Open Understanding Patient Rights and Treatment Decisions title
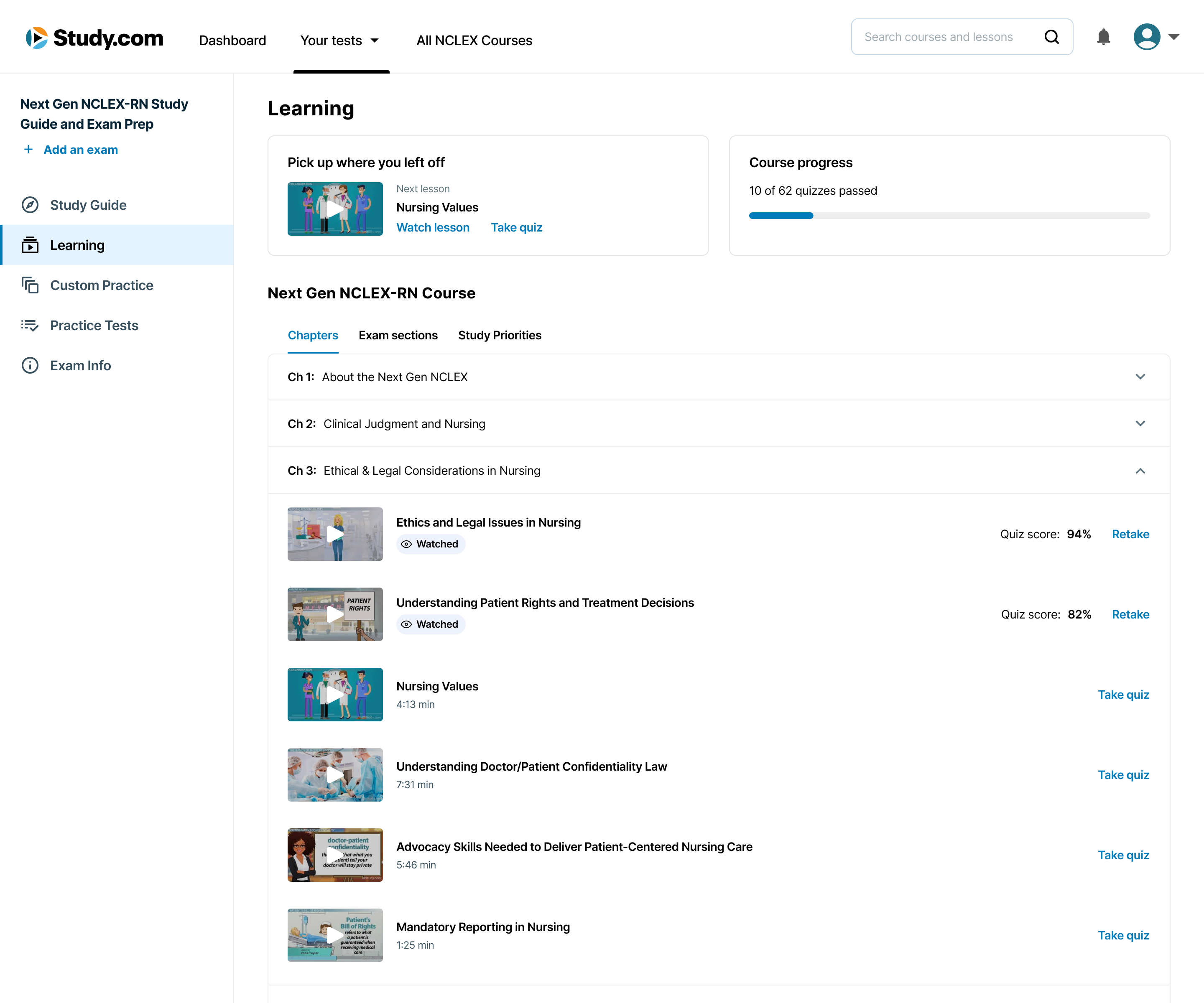The image size is (1204, 1003). (x=545, y=602)
